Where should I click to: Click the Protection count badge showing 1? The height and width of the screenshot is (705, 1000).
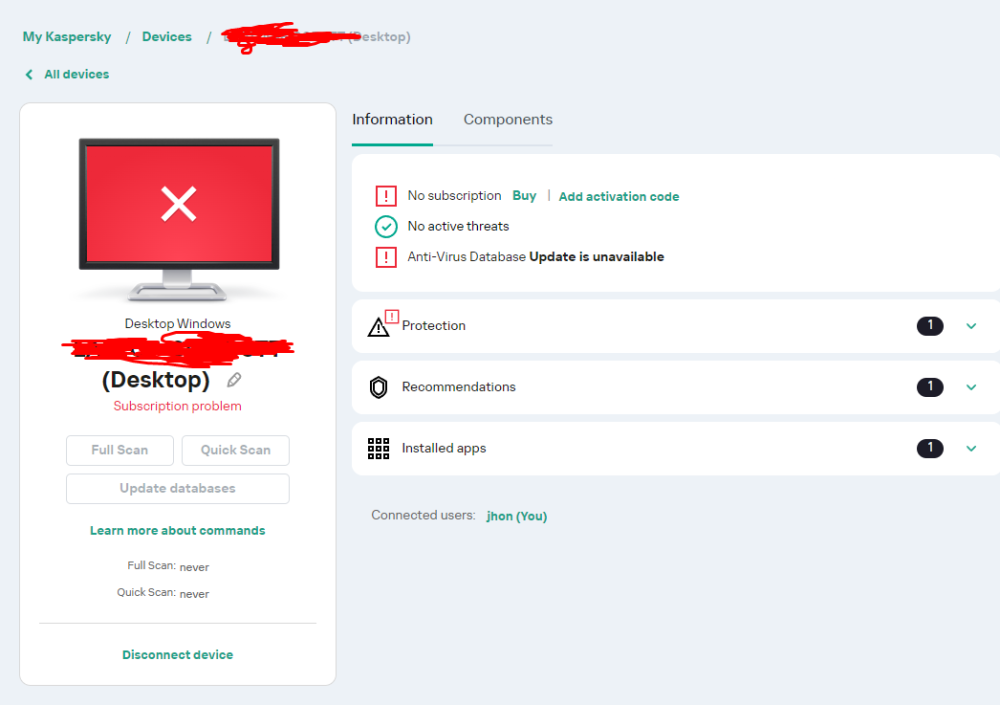tap(930, 325)
